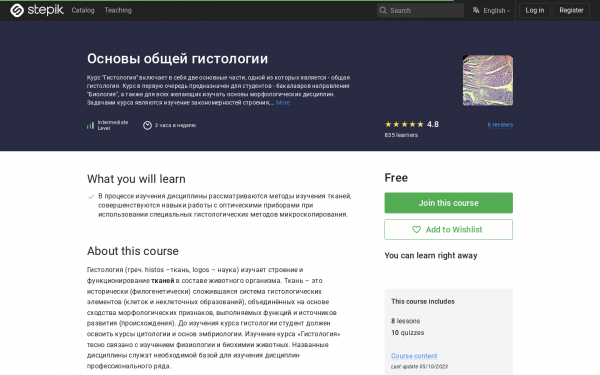Click the 8 lessons text
The height and width of the screenshot is (375, 600).
pos(406,321)
